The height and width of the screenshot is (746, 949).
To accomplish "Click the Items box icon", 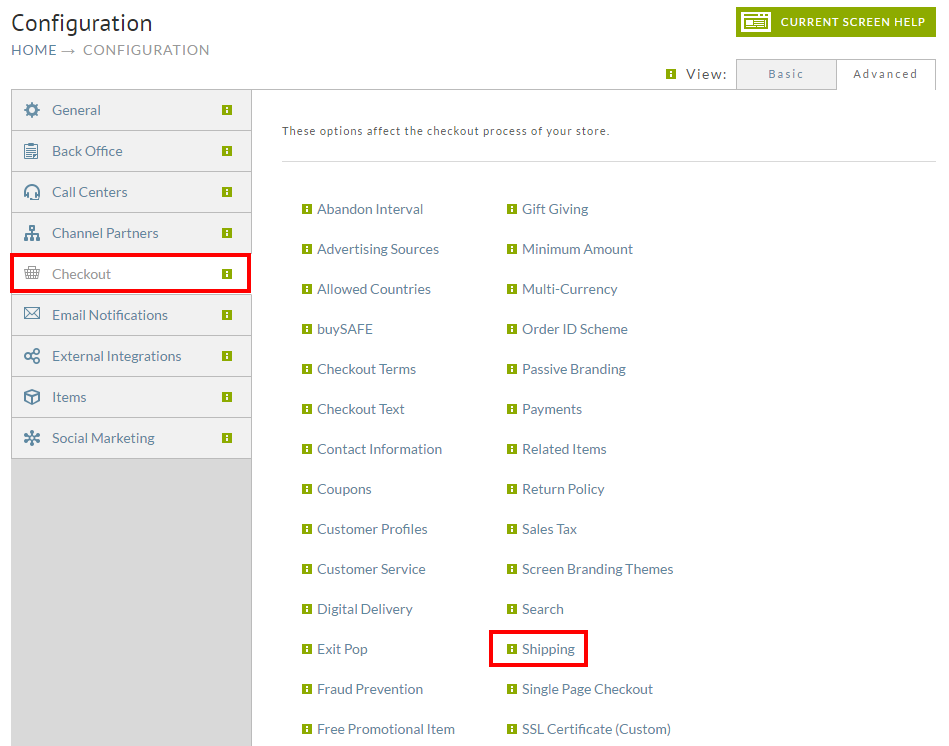I will [x=32, y=397].
